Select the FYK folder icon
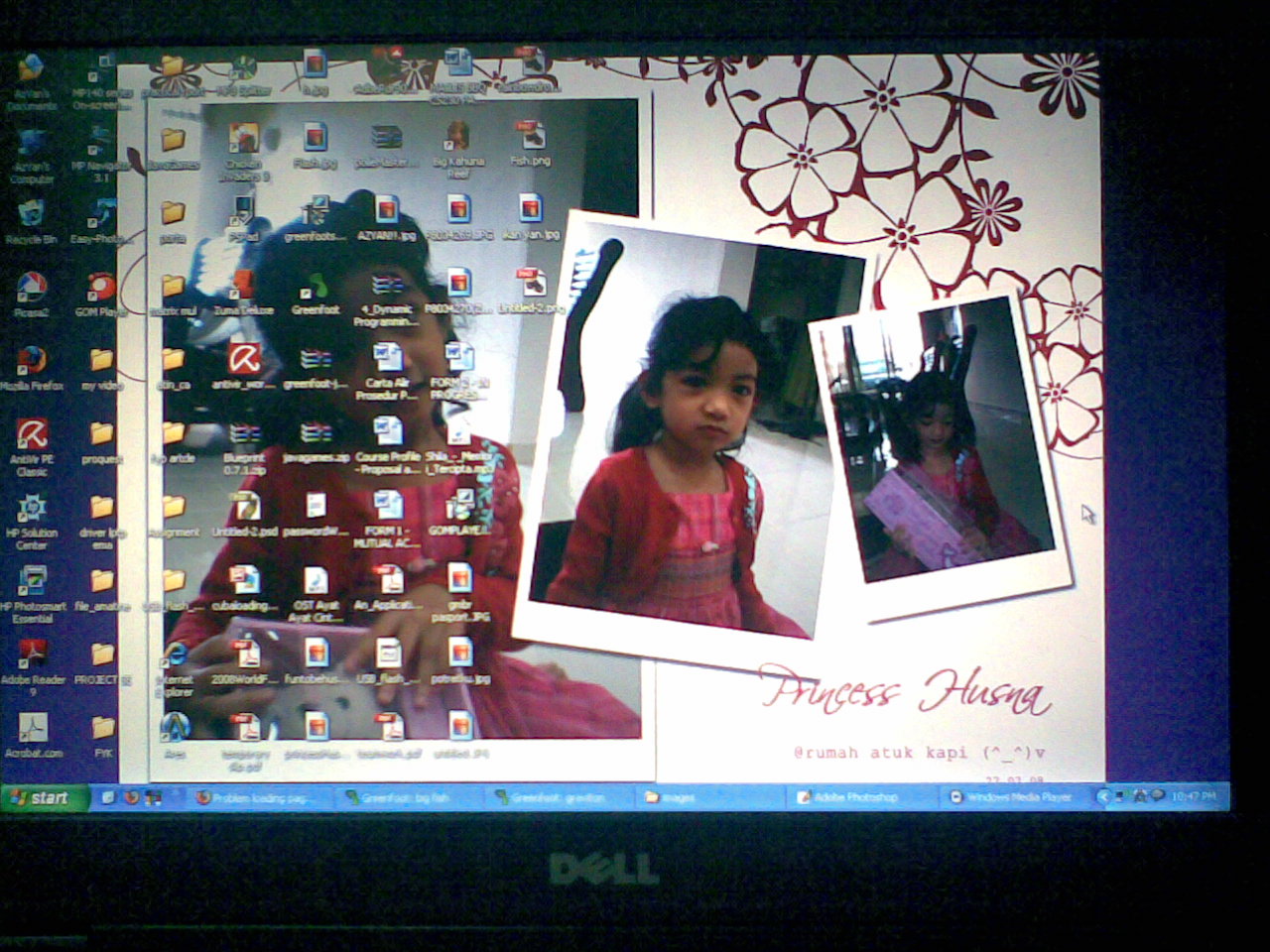The height and width of the screenshot is (952, 1270). pos(103,736)
